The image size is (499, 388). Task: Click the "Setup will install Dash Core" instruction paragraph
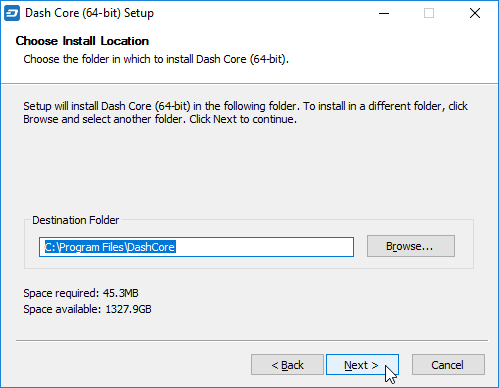[x=245, y=113]
